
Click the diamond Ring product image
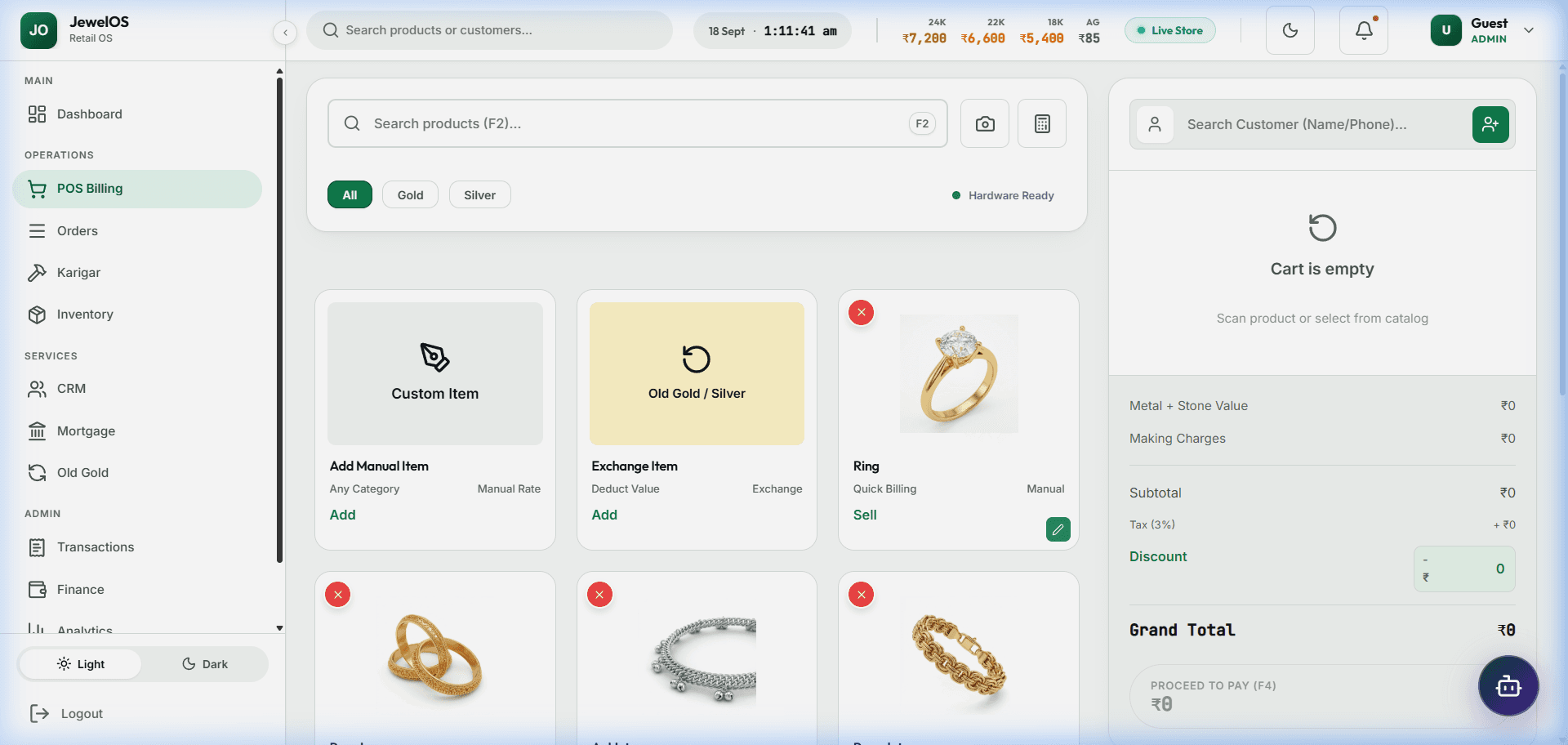point(959,374)
